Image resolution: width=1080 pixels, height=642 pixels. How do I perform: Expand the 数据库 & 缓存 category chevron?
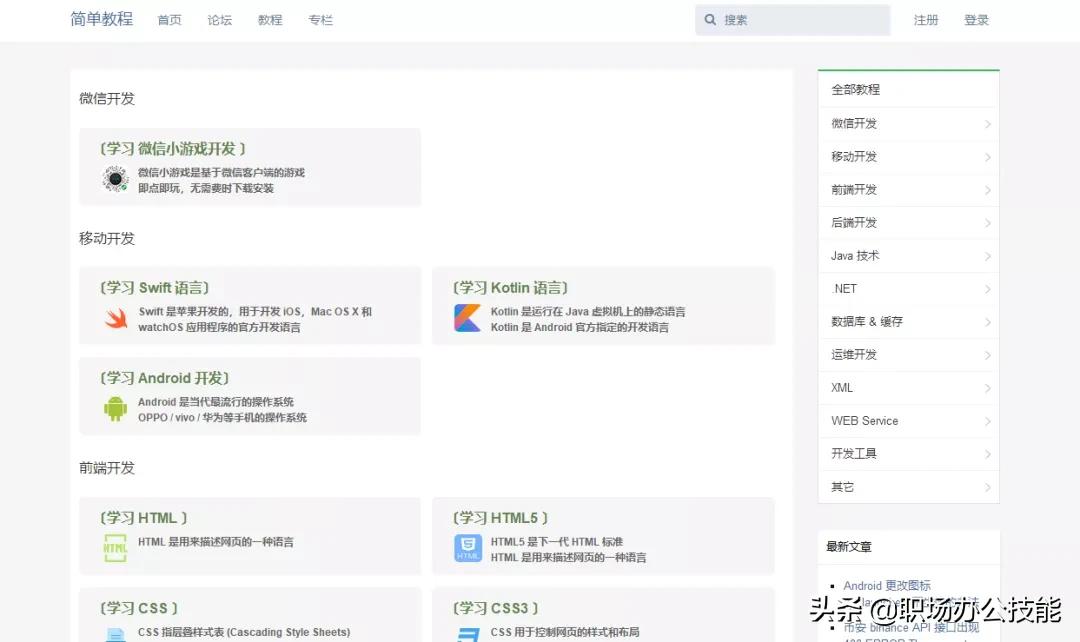pos(988,321)
